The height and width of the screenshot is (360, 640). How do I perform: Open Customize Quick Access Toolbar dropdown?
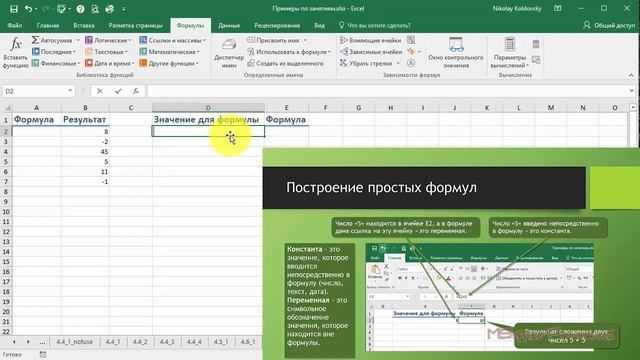[124, 9]
